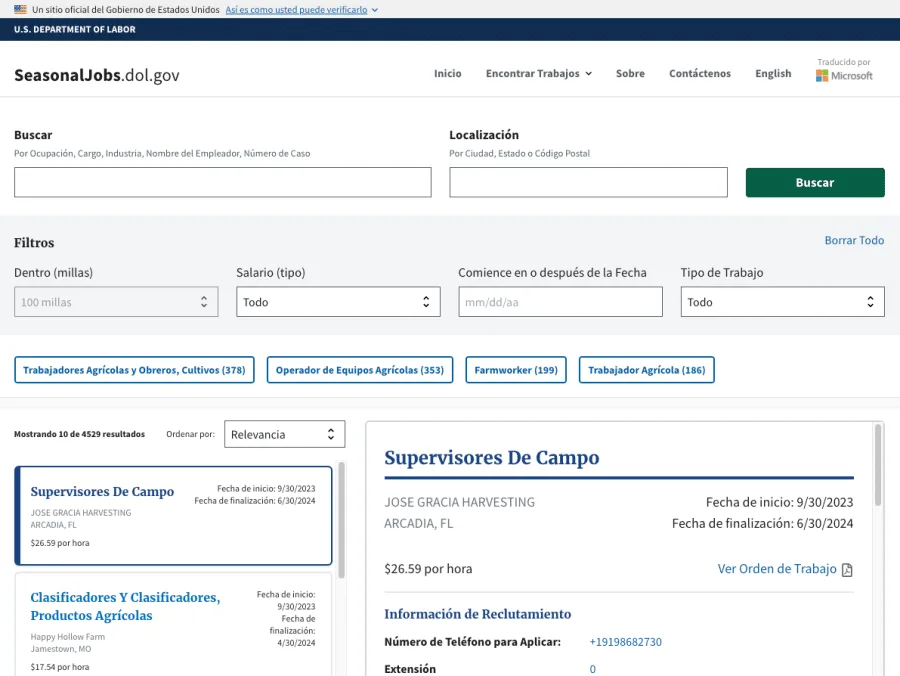Open Dentro (millas) dropdown

116,302
